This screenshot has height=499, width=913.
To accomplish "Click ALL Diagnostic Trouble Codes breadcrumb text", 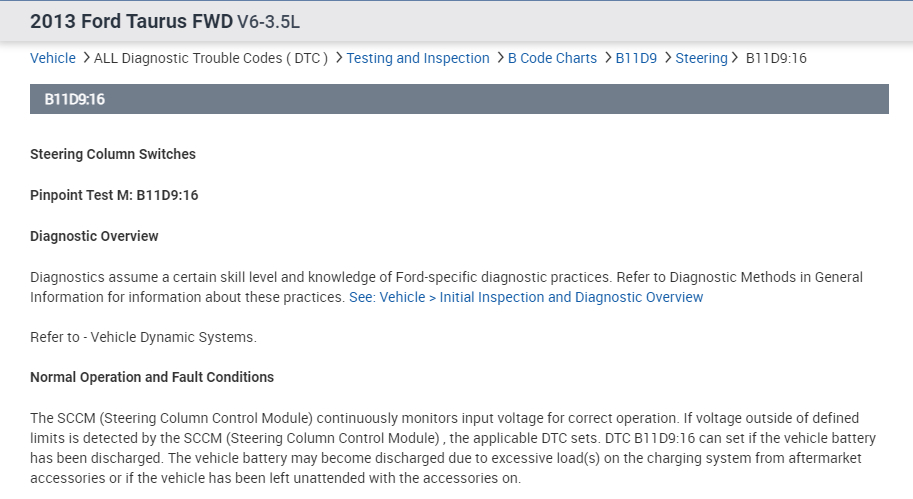I will tap(211, 58).
